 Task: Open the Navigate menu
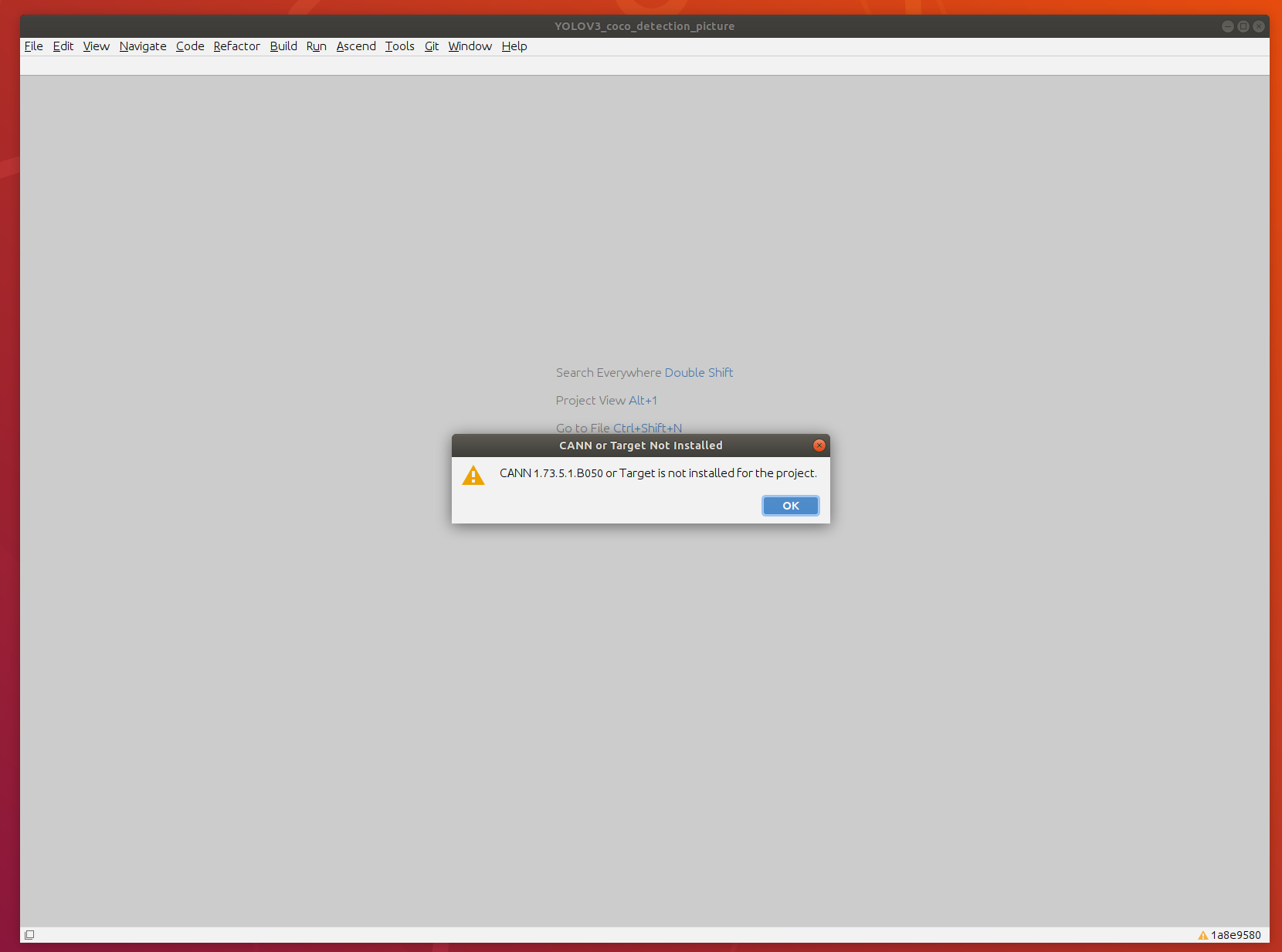pyautogui.click(x=143, y=46)
